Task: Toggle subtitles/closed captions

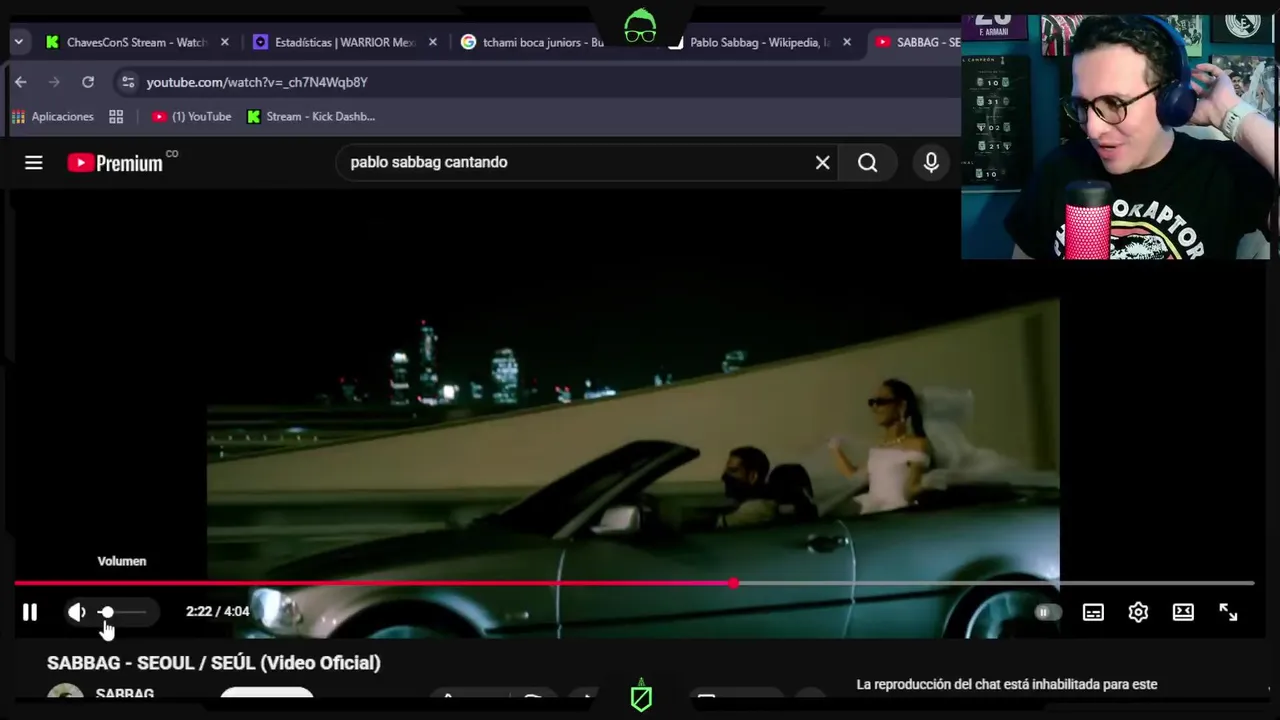Action: (1093, 612)
